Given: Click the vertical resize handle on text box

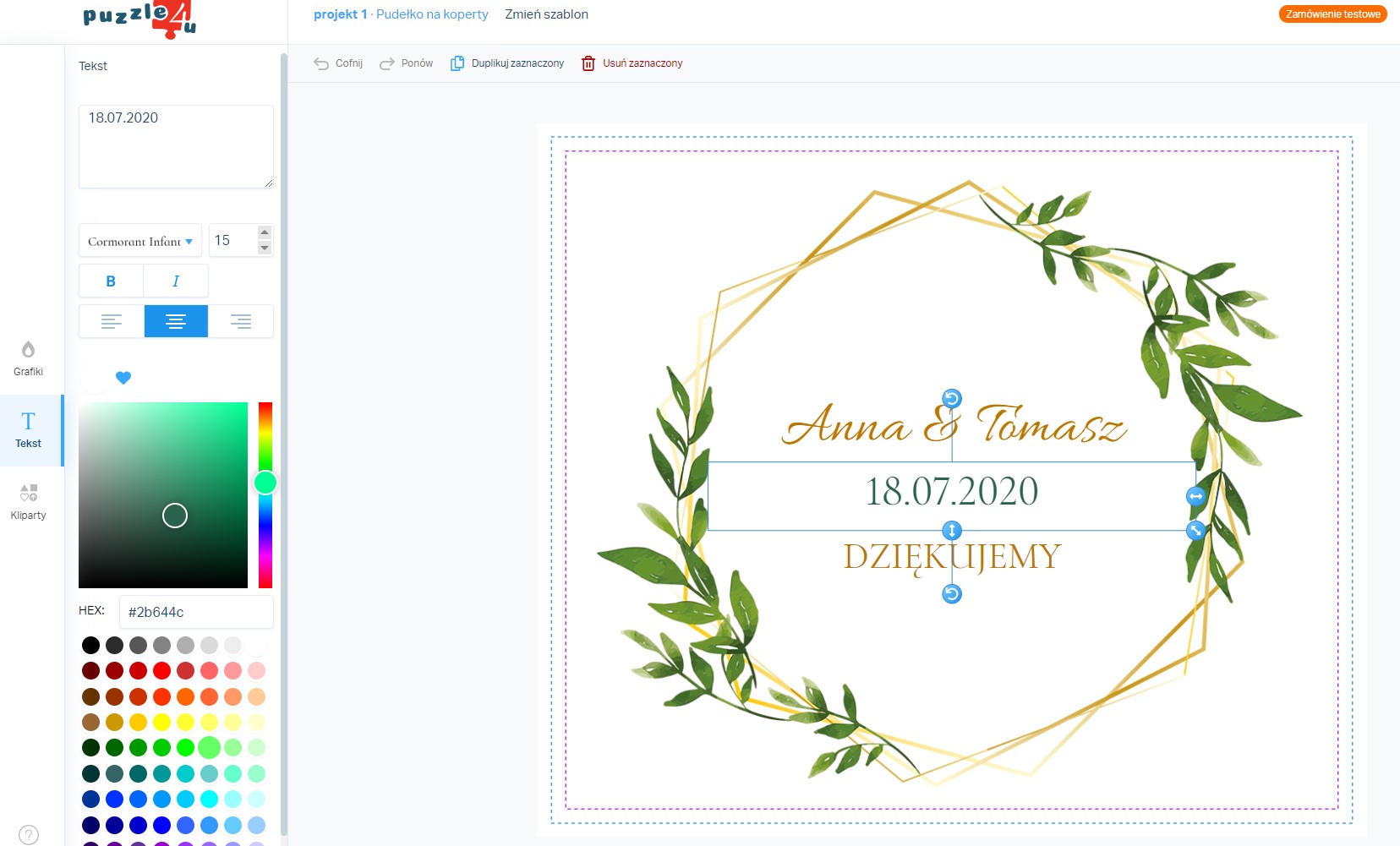Looking at the screenshot, I should pyautogui.click(x=952, y=531).
